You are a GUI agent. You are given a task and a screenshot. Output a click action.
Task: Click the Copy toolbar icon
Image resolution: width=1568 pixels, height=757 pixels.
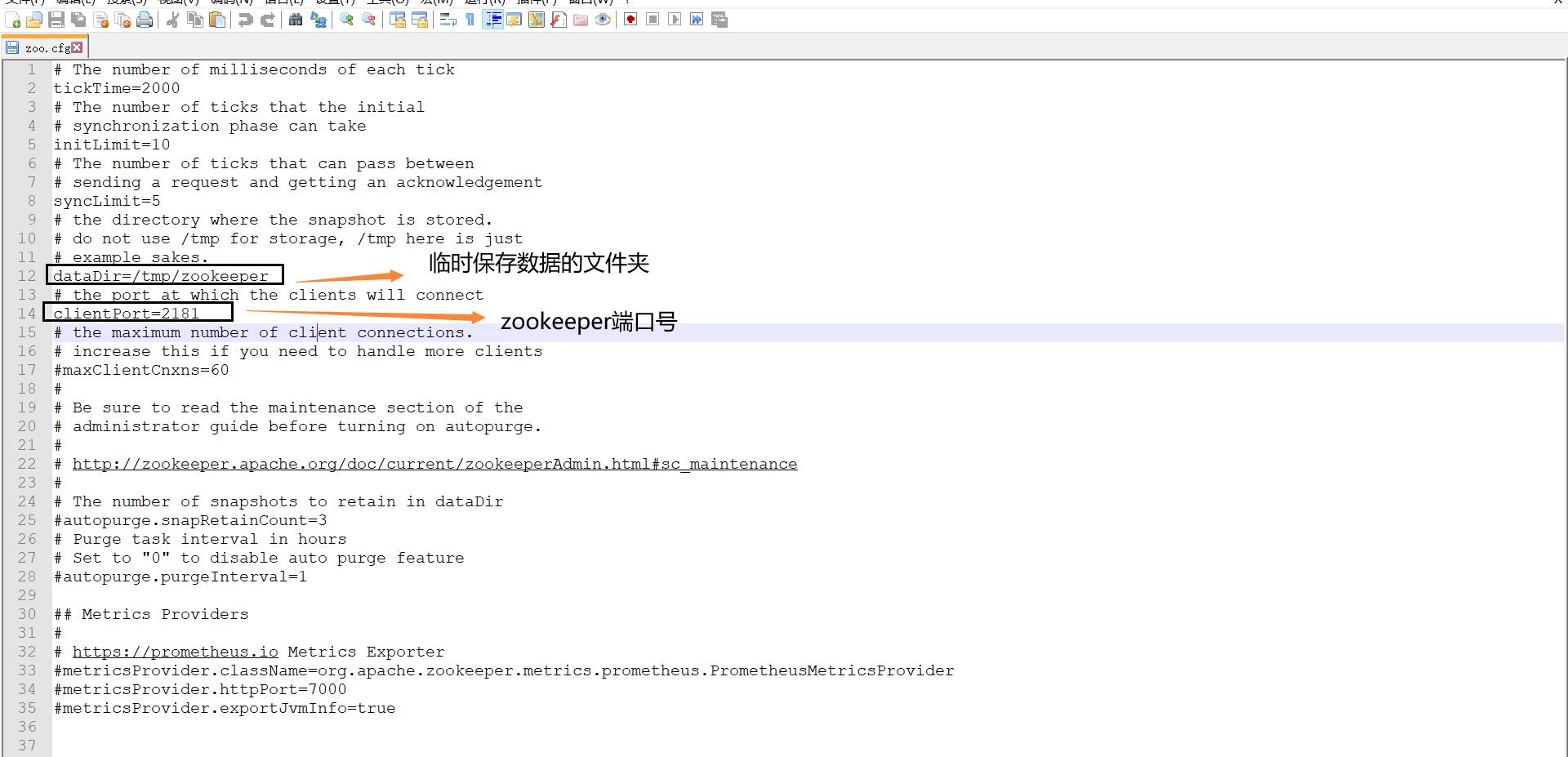(195, 20)
